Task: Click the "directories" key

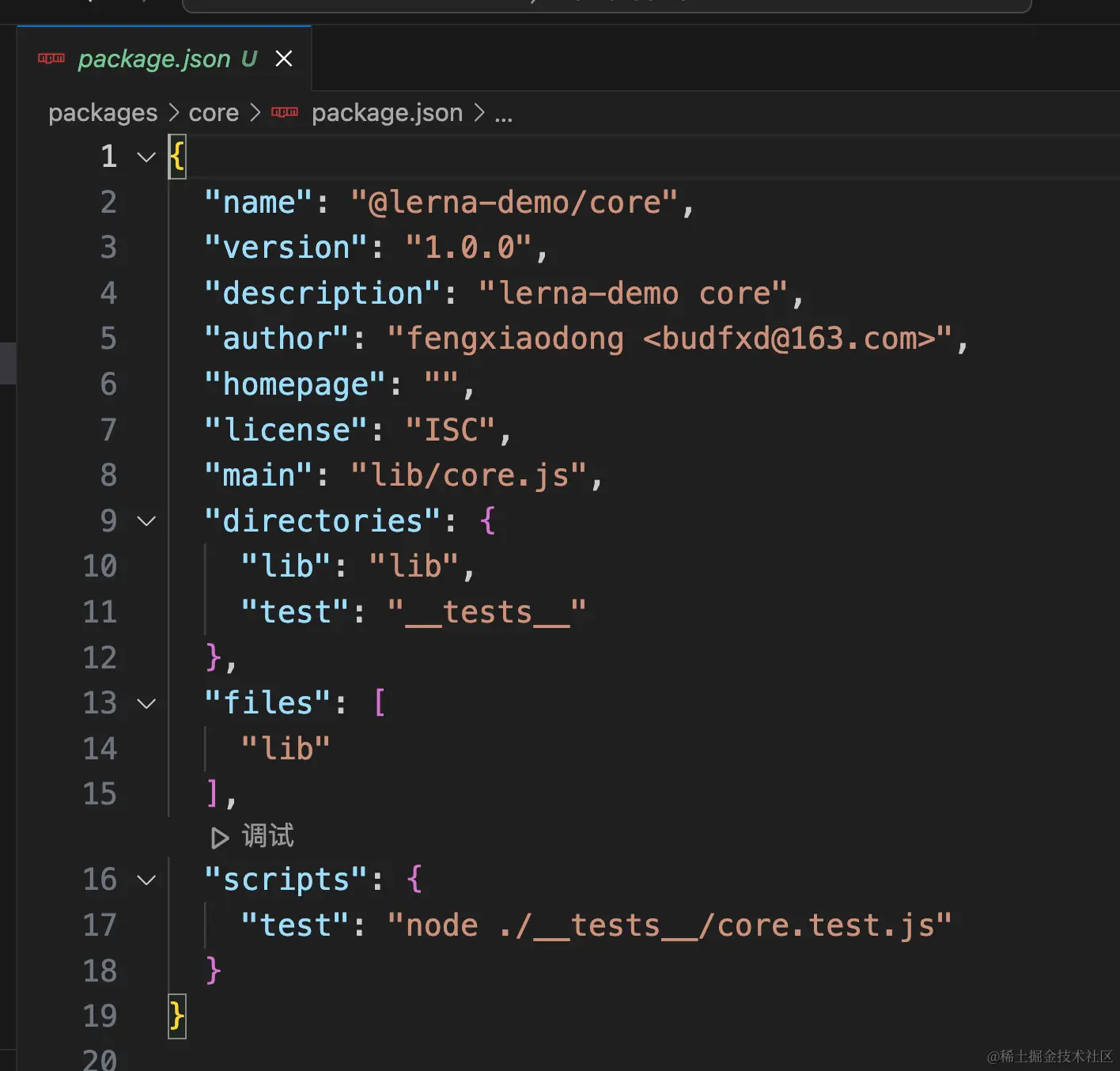Action: click(323, 521)
